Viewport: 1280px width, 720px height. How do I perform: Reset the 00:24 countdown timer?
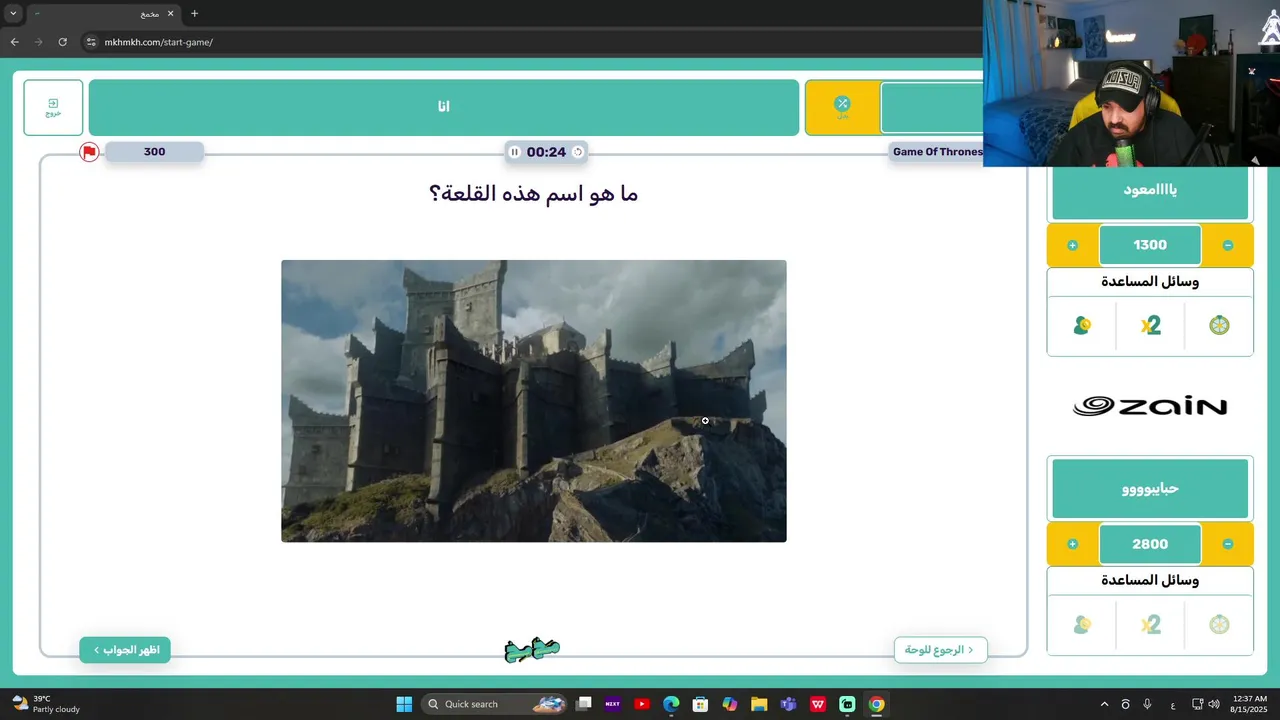[x=578, y=152]
